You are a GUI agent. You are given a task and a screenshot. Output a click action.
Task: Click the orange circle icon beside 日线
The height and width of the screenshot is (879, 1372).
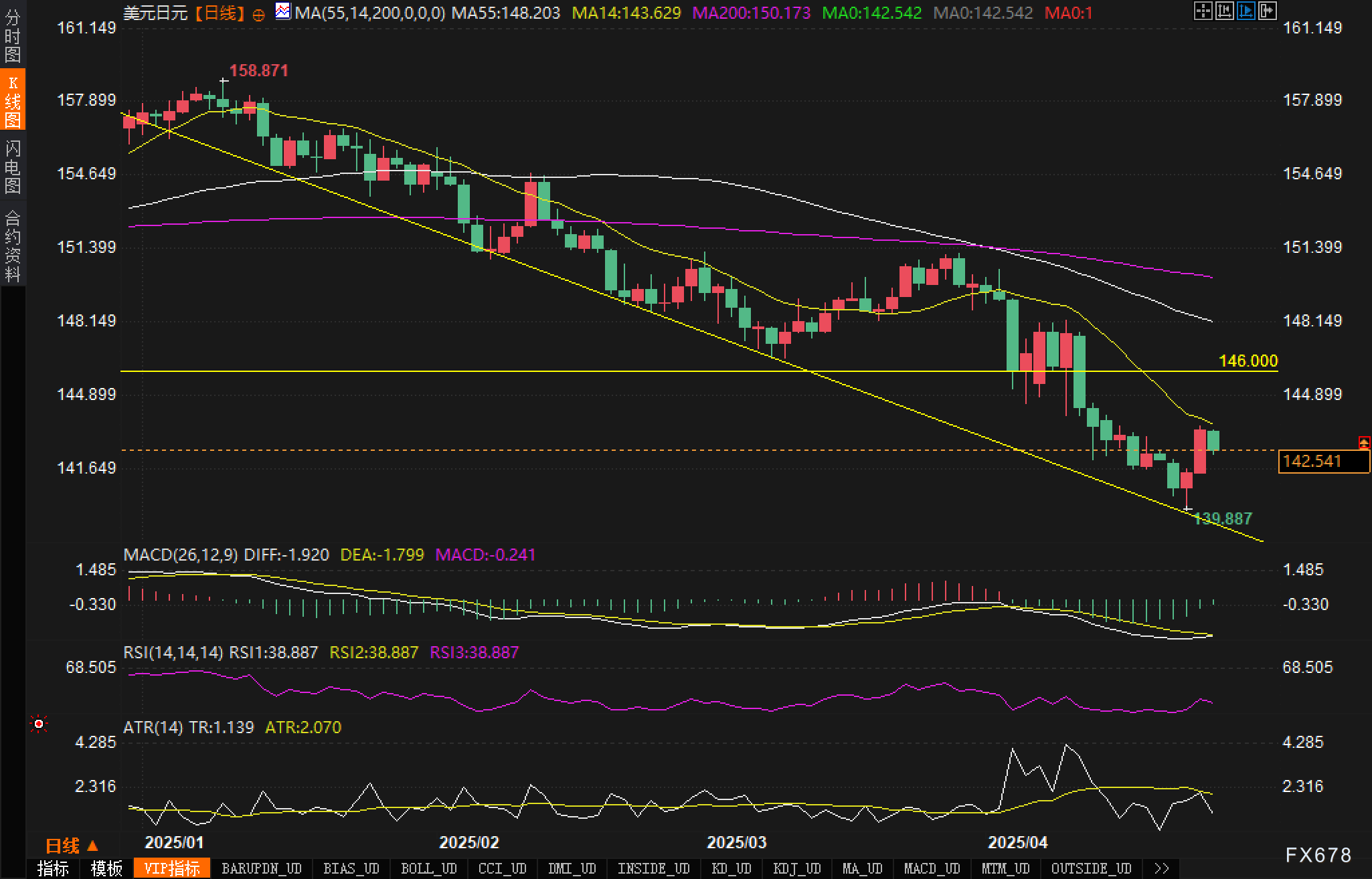258,15
